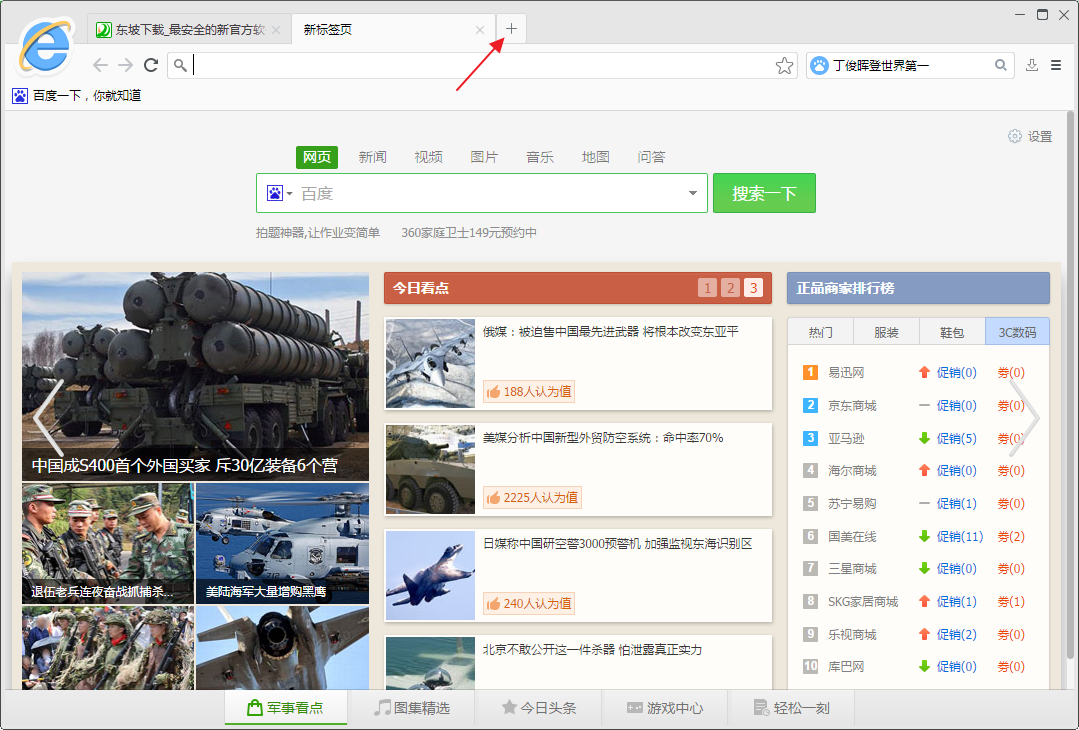Image resolution: width=1079 pixels, height=730 pixels.
Task: Expand the search box suggestions arrow
Action: point(693,193)
